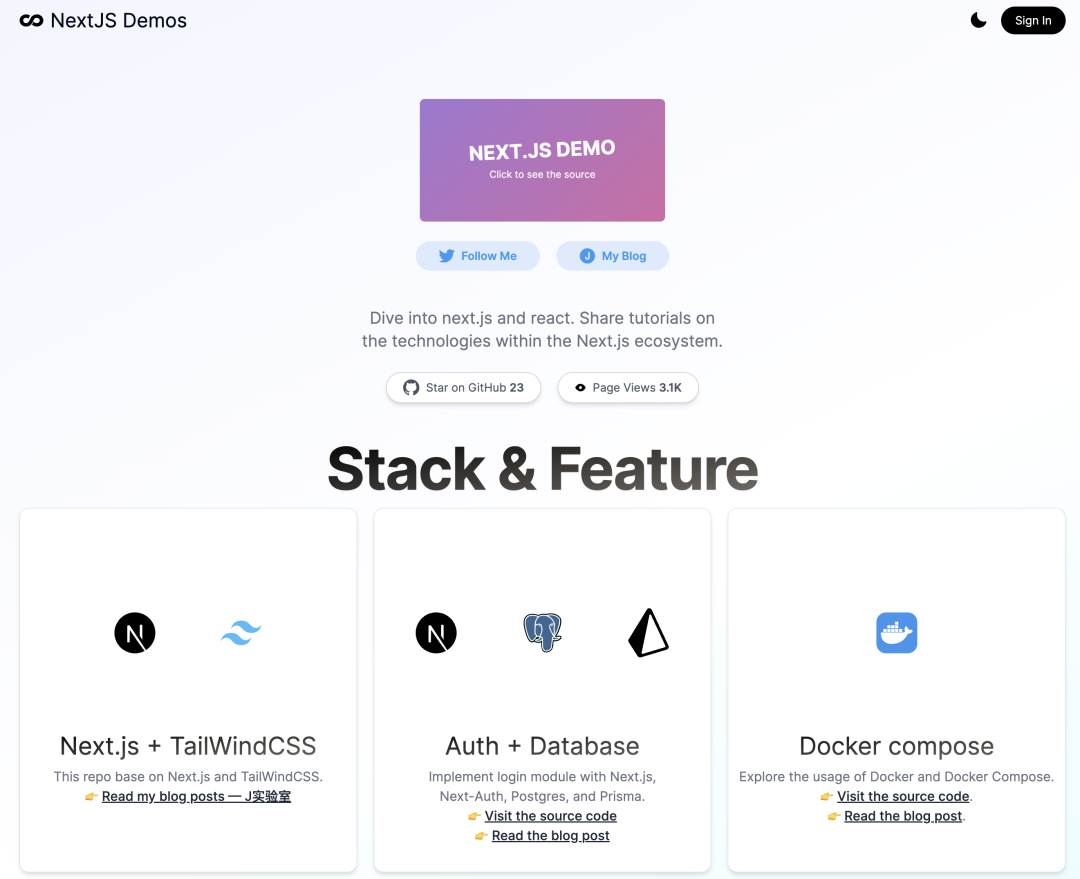1080x879 pixels.
Task: Click the Next.js + TailWindCSS heading
Action: 188,746
